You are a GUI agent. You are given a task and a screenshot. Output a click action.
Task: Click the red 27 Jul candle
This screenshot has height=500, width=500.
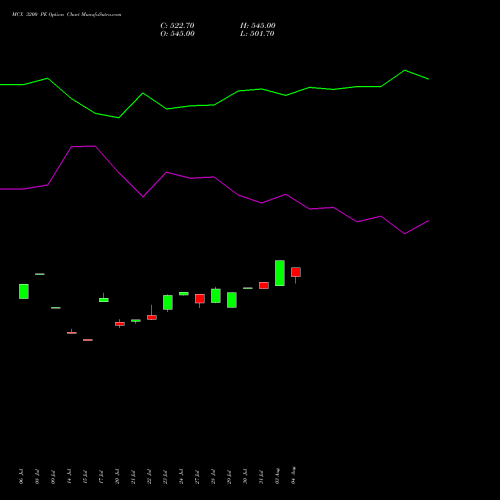tap(200, 298)
